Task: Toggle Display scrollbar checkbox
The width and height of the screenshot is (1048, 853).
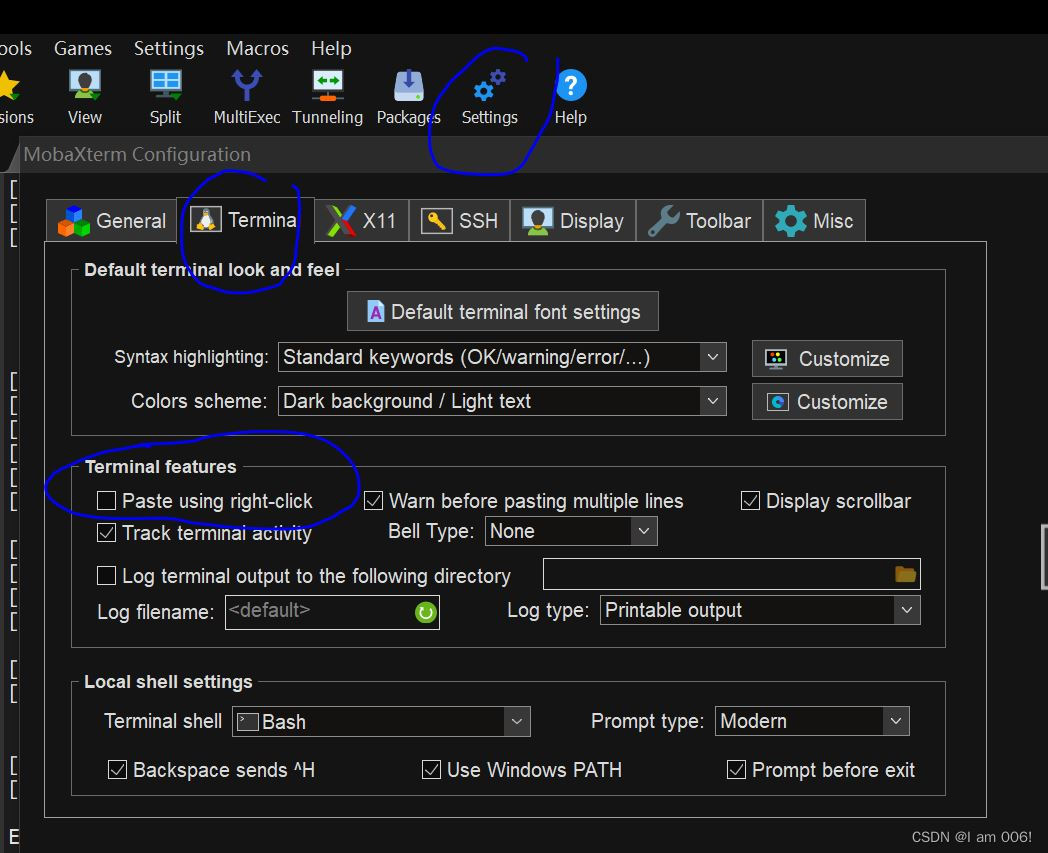Action: (750, 500)
